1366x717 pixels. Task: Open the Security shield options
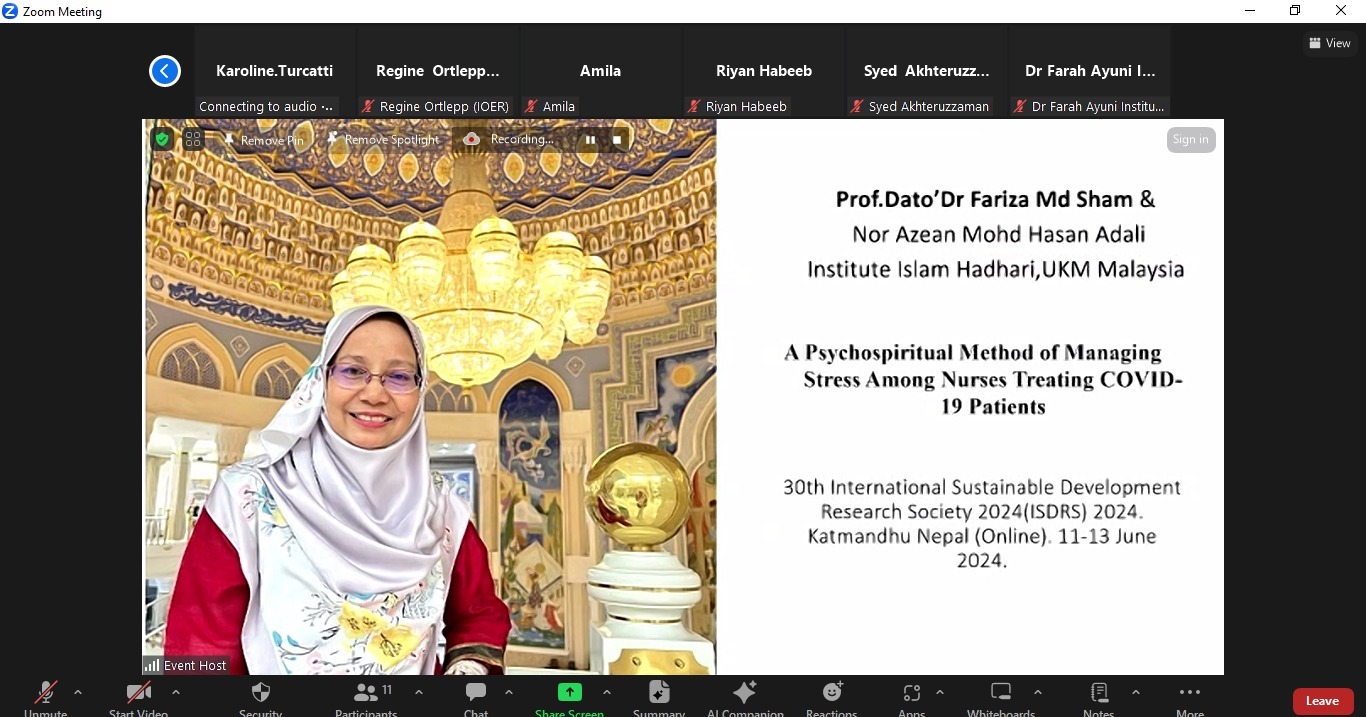click(261, 696)
